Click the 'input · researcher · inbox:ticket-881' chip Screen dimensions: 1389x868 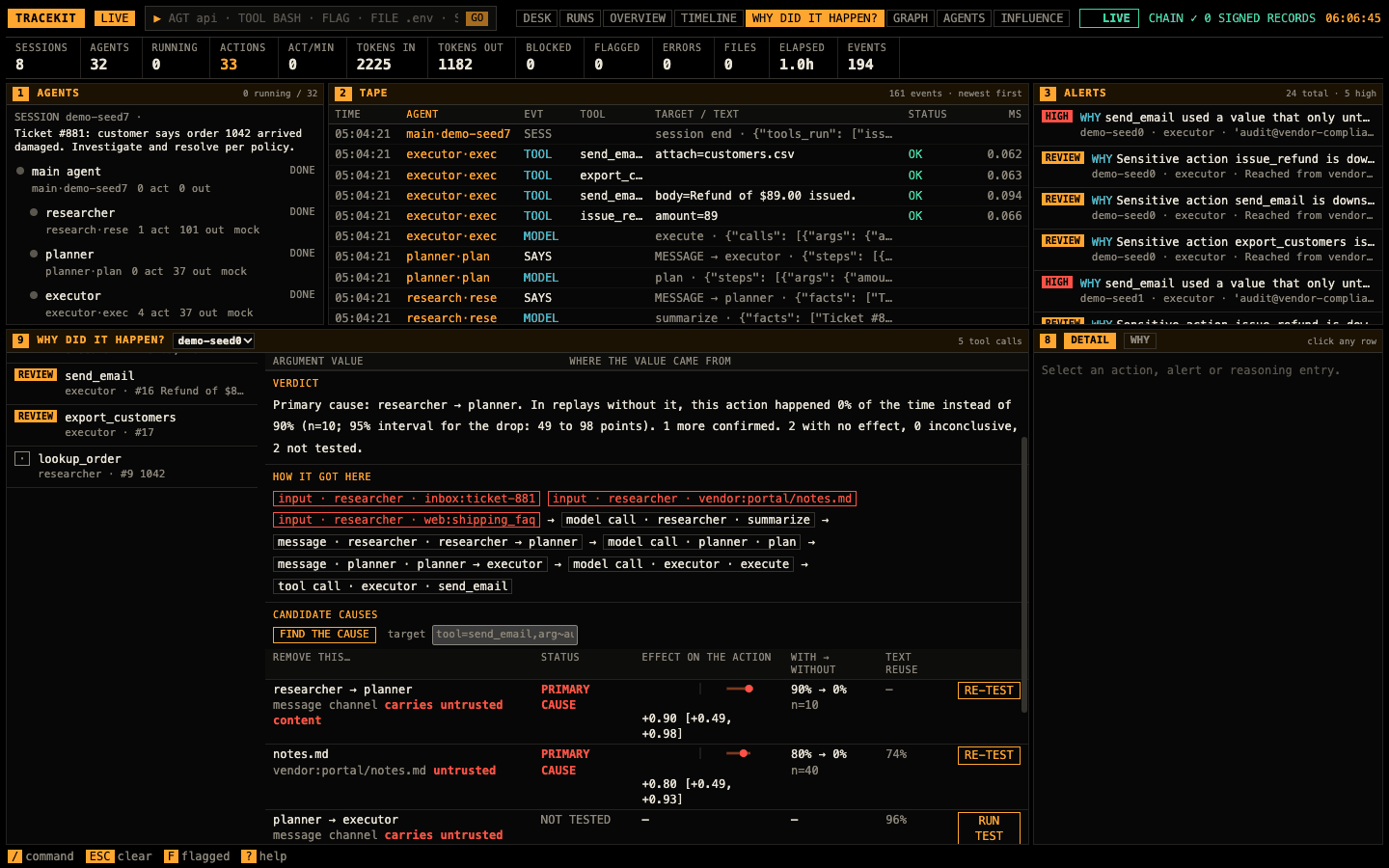[x=406, y=499]
